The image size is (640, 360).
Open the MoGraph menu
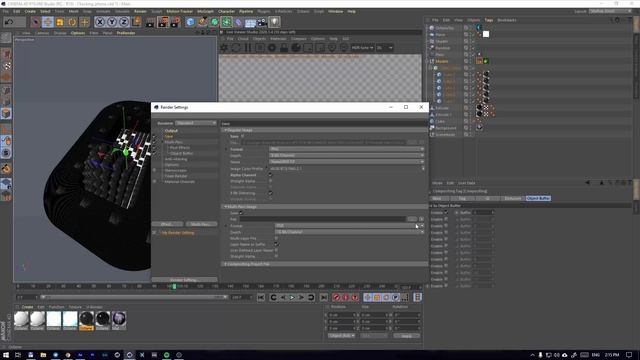click(x=205, y=11)
